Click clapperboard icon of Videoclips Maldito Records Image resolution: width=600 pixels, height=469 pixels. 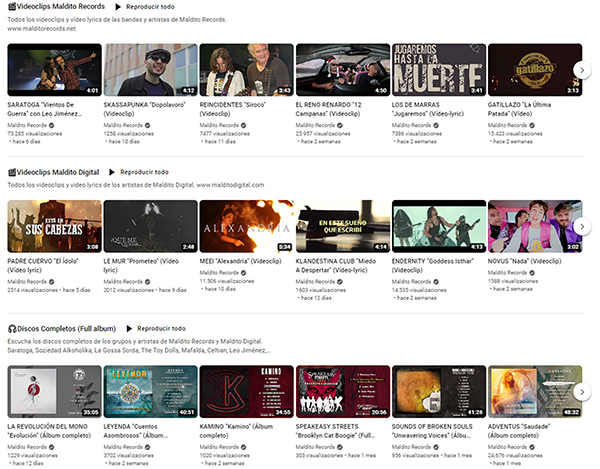(x=12, y=7)
